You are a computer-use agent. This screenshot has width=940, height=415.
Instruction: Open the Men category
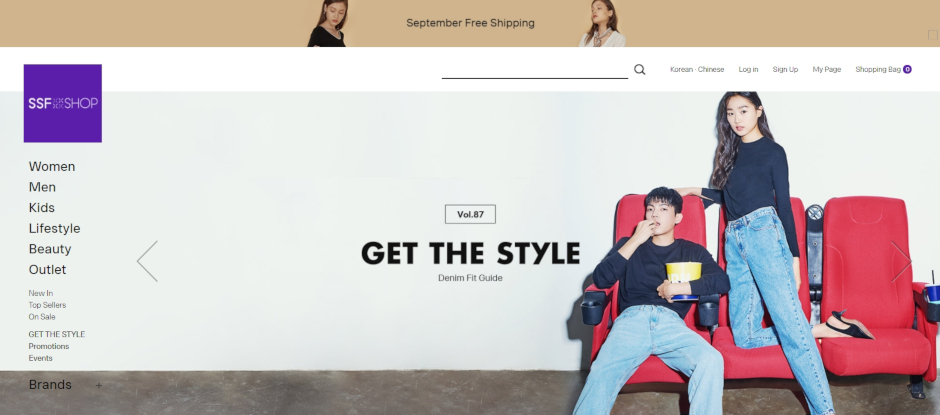click(43, 187)
